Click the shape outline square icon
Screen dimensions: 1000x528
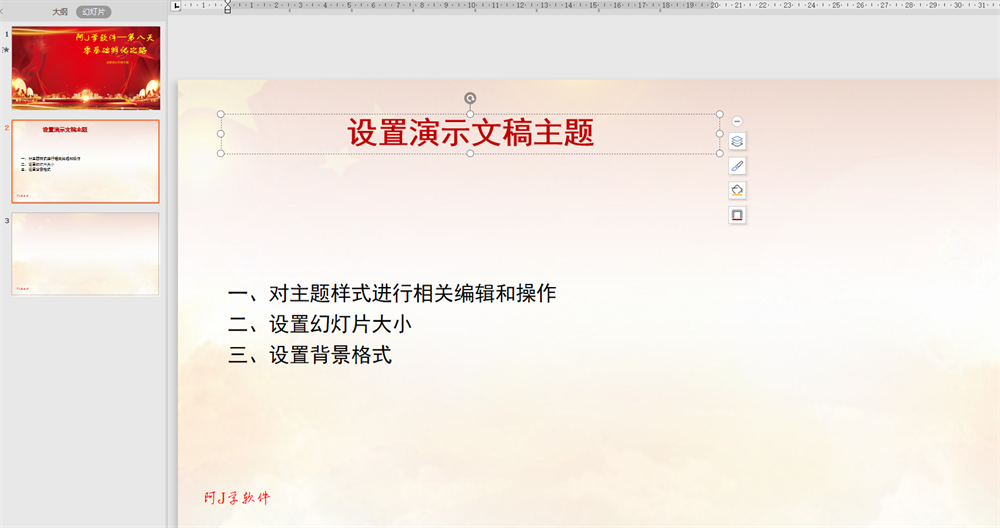point(737,216)
